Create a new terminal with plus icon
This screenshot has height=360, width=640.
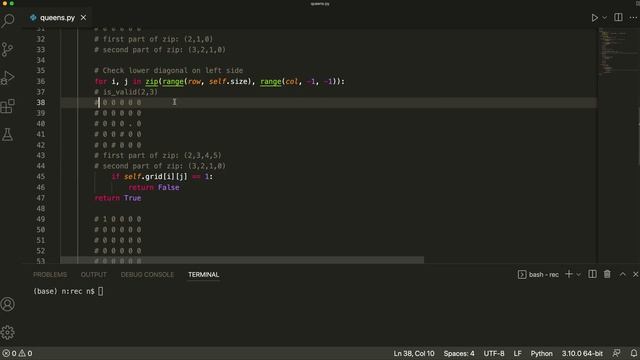(x=569, y=274)
